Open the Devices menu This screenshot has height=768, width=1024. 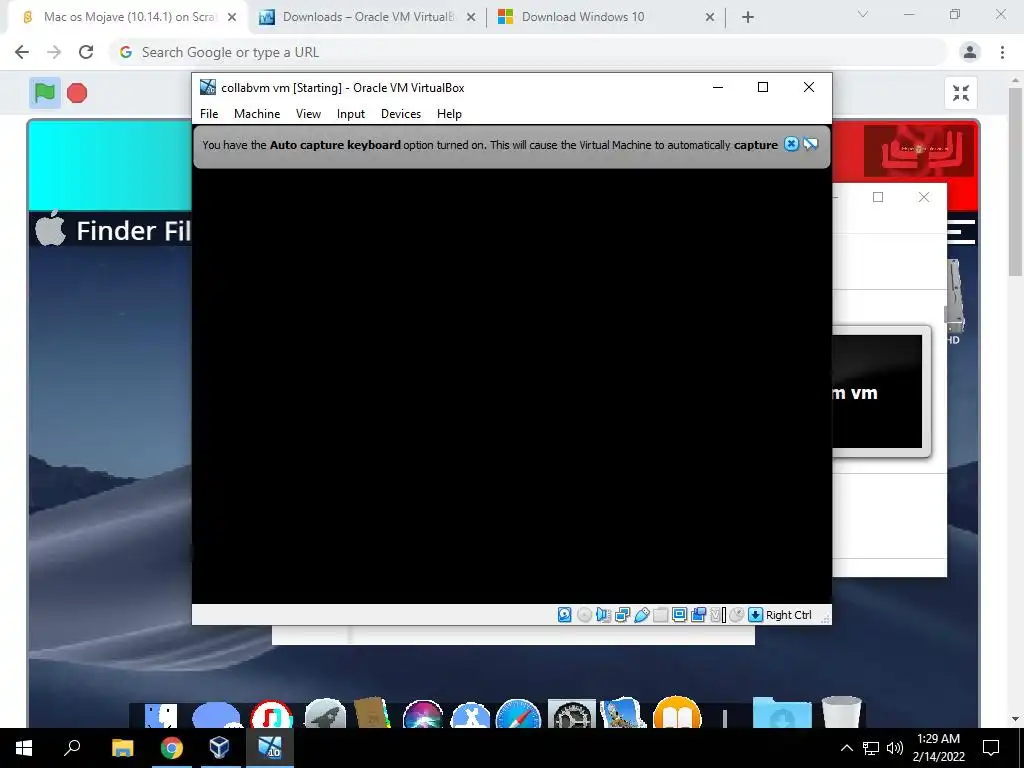401,114
